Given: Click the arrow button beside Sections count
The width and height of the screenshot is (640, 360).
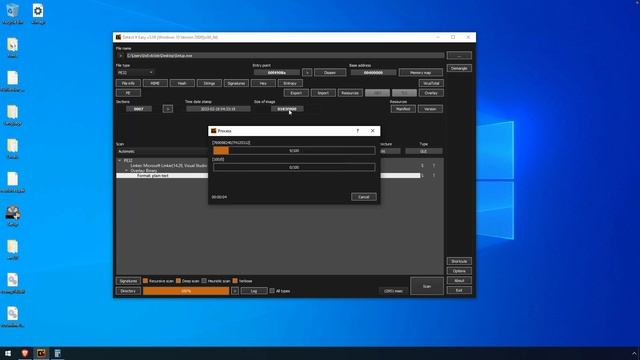Looking at the screenshot, I should [167, 109].
